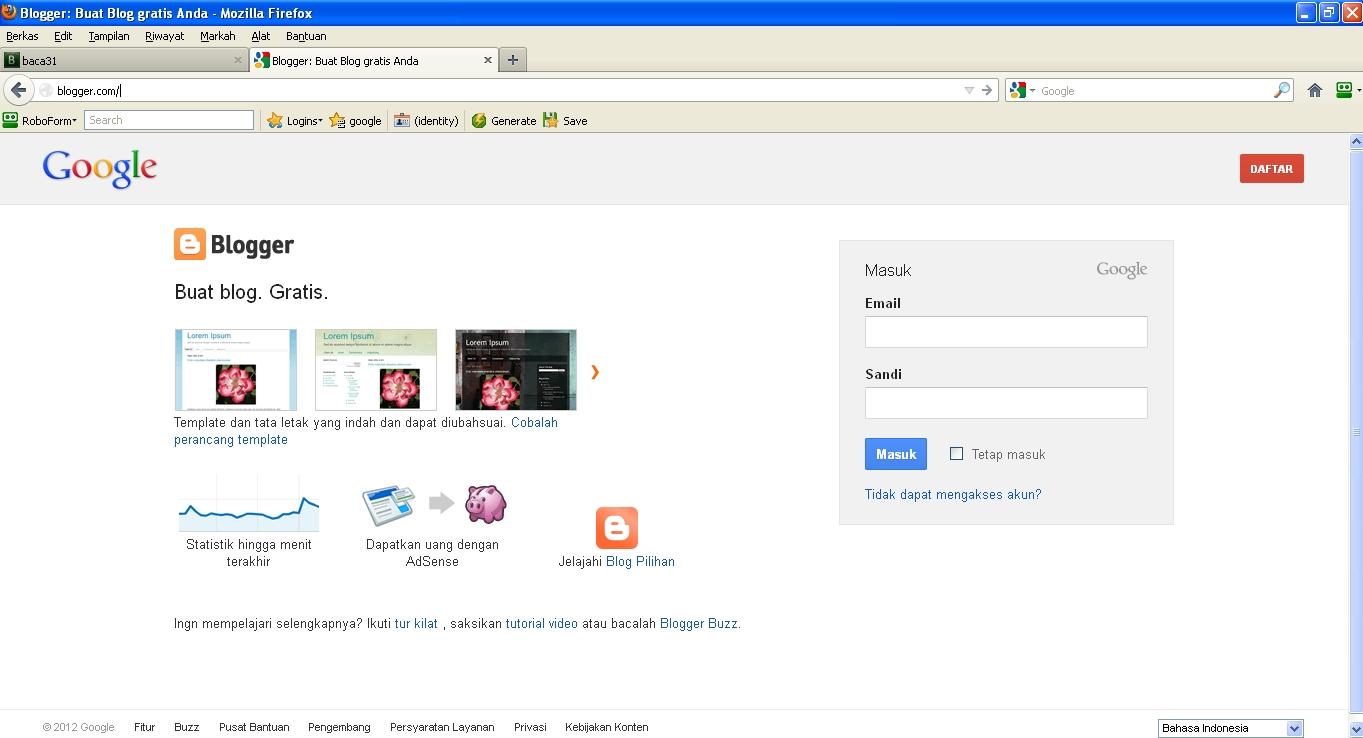Close the Blogger tab
Screen dimensions: 1363x738
pos(488,60)
